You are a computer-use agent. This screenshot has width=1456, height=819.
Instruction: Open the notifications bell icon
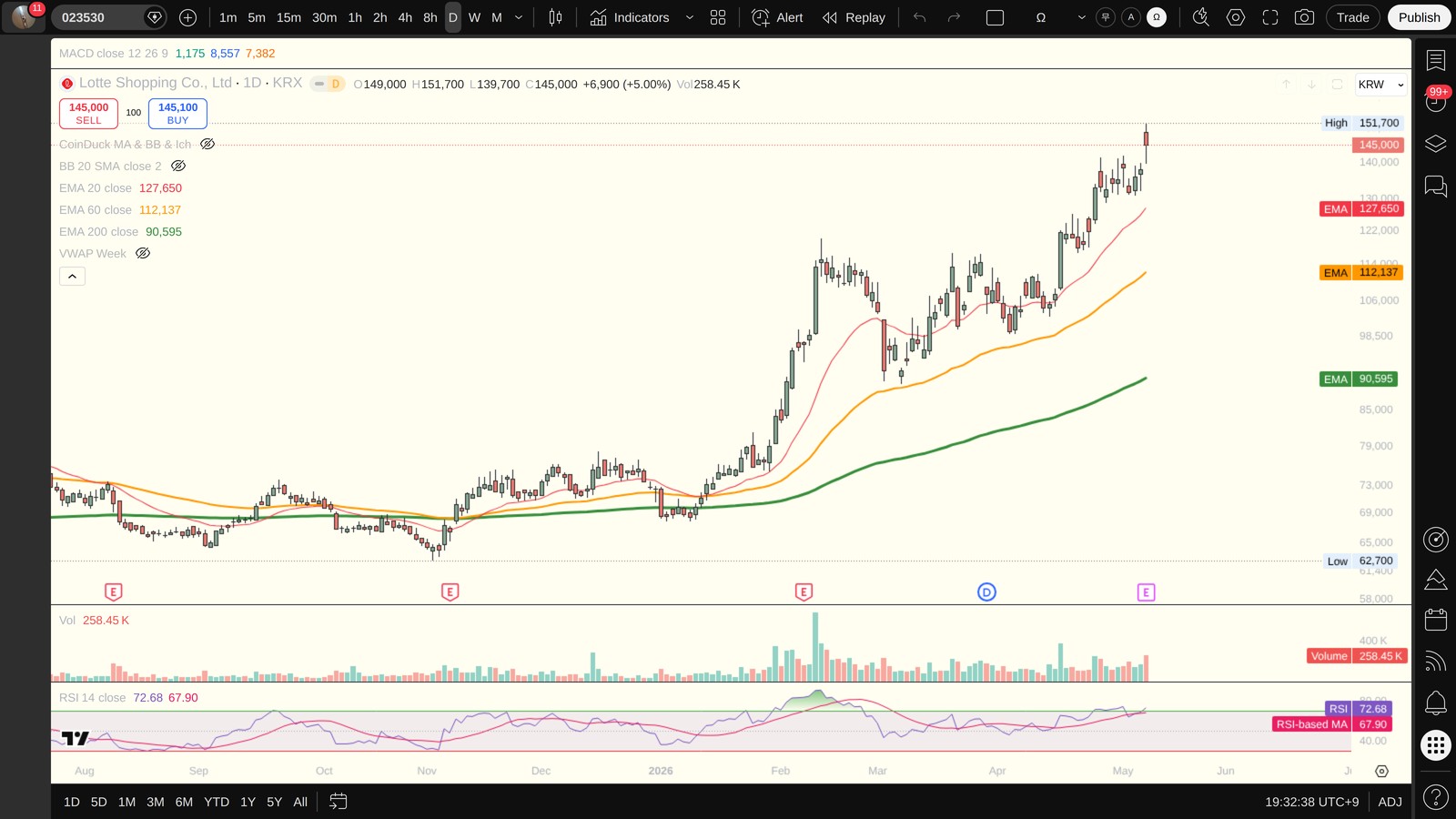1436,703
